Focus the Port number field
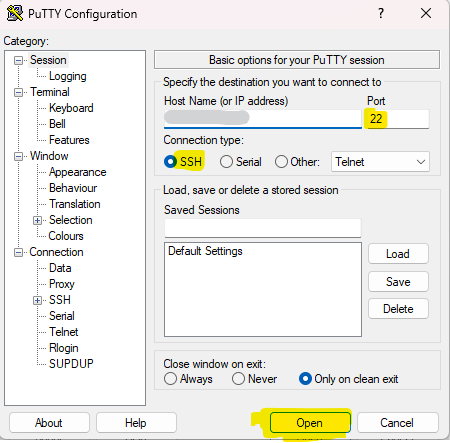The width and height of the screenshot is (450, 443). click(398, 119)
